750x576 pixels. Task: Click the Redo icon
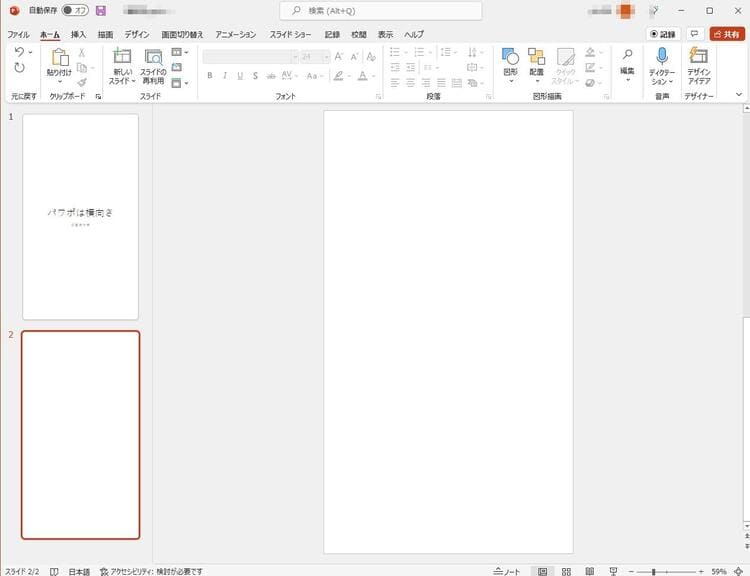19,67
